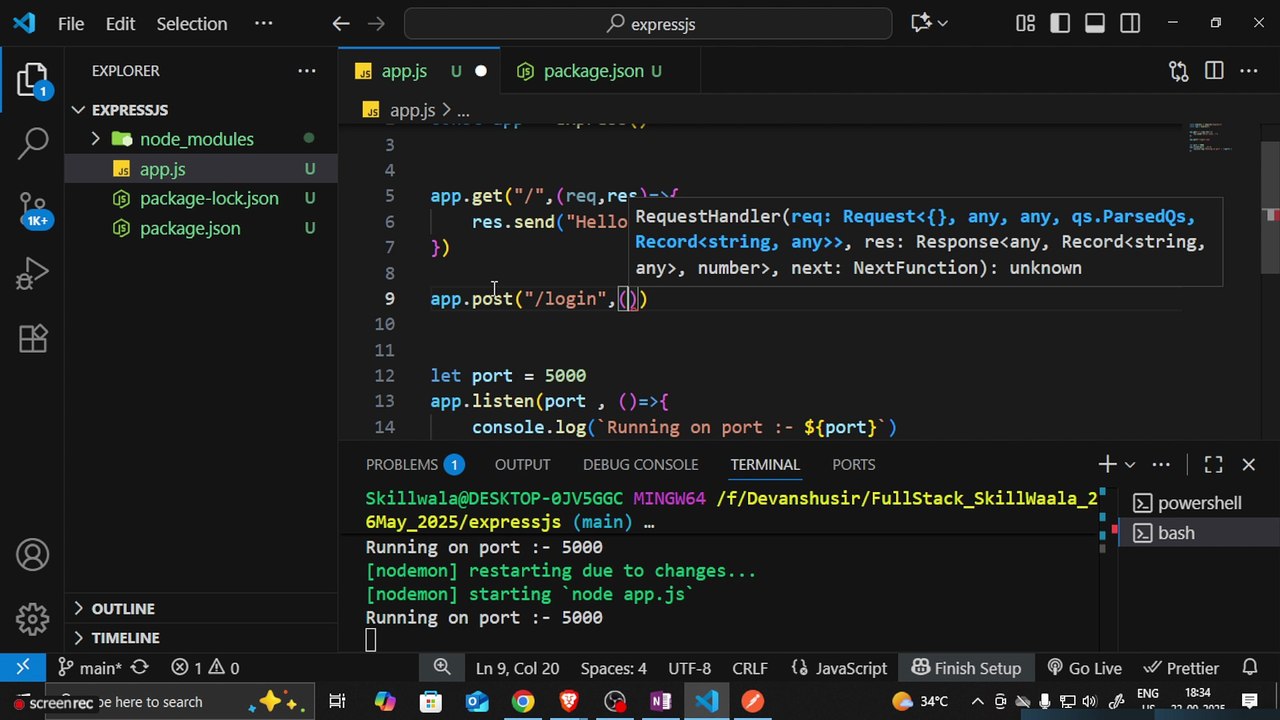The width and height of the screenshot is (1280, 720).
Task: Close the unsaved app.js tab dot
Action: (480, 71)
